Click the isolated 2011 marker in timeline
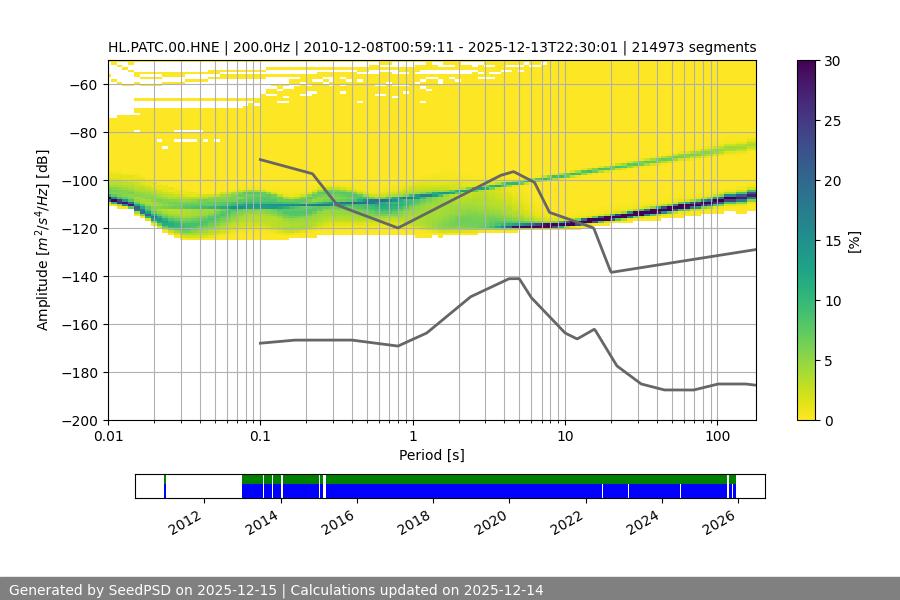This screenshot has height=600, width=900. [165, 487]
